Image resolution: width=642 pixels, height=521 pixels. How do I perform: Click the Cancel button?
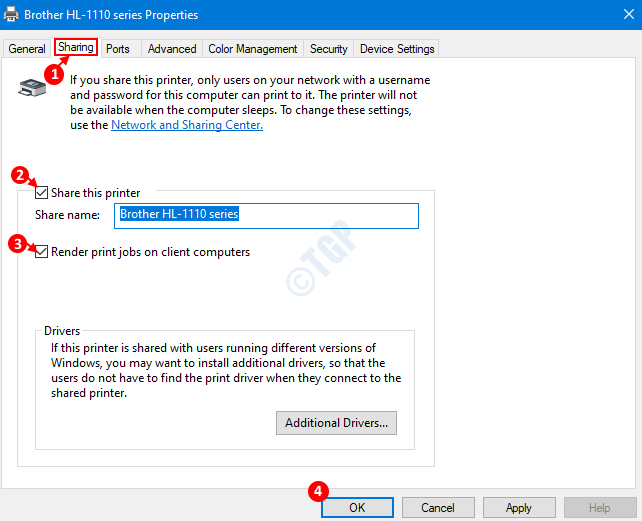click(x=438, y=507)
